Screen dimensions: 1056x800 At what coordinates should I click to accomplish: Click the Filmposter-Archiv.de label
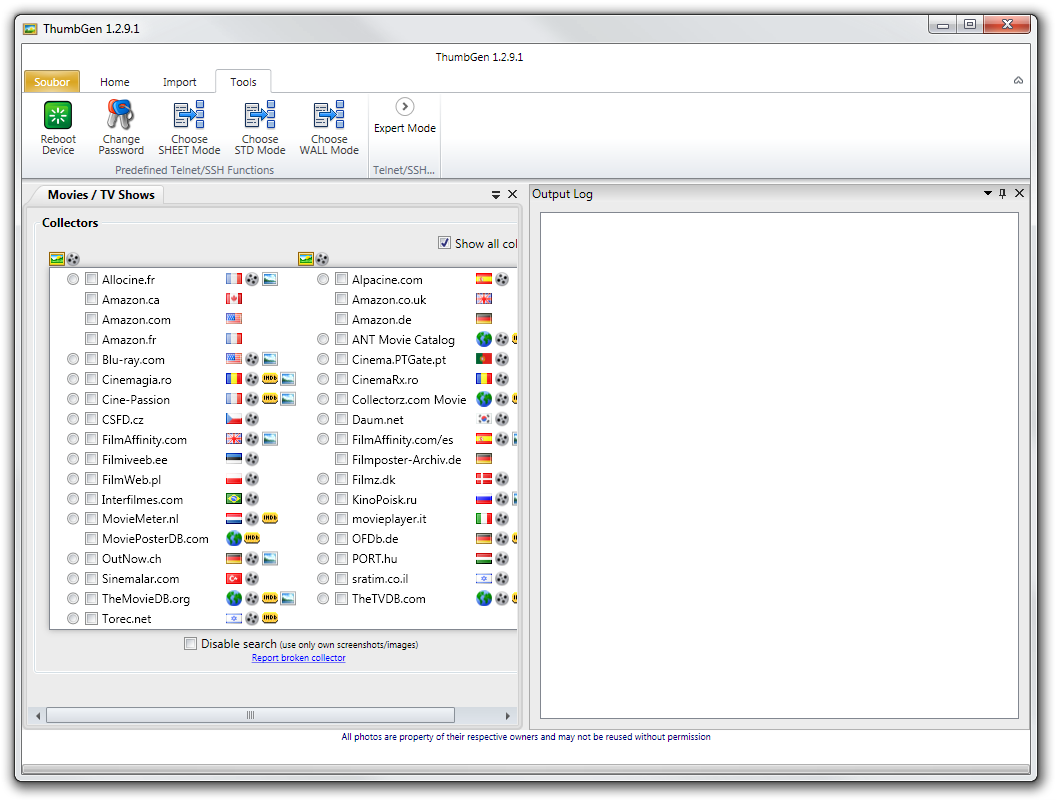406,459
